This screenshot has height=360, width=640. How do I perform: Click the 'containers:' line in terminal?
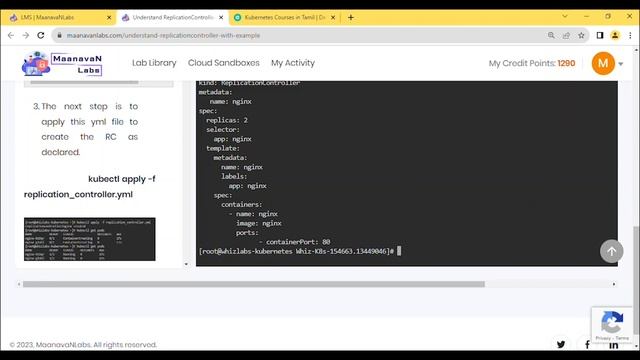(242, 204)
